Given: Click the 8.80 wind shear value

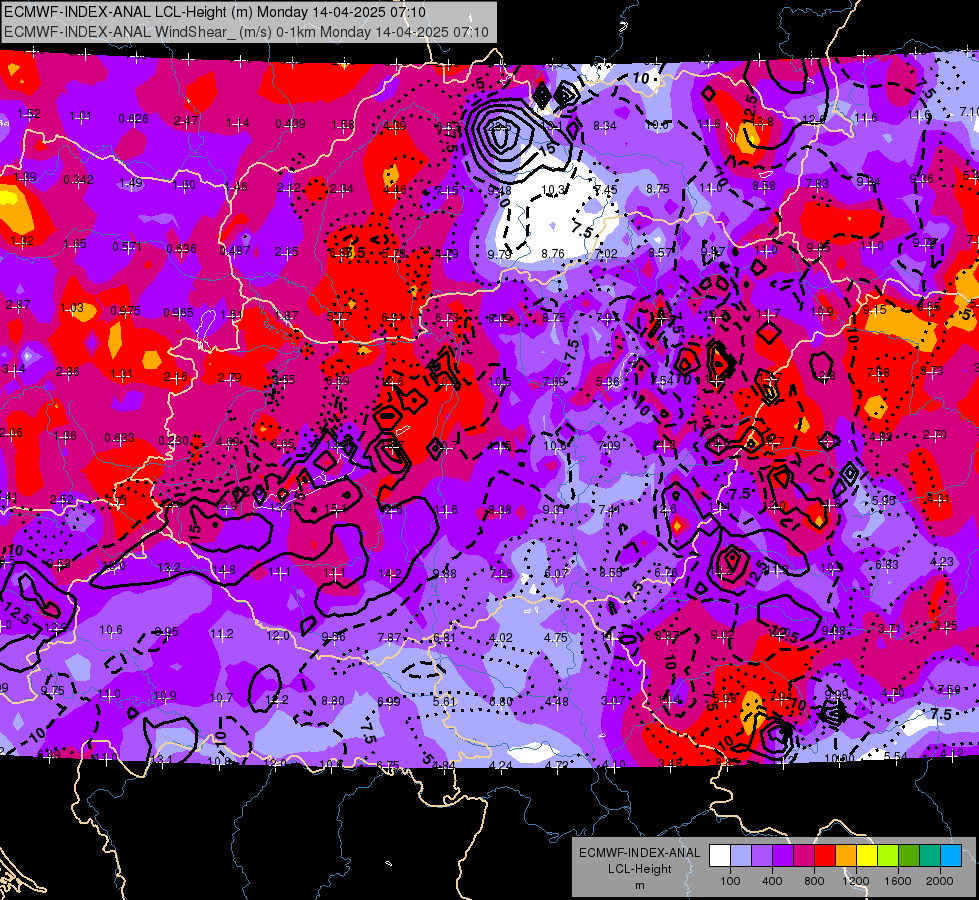Looking at the screenshot, I should click(x=332, y=701).
